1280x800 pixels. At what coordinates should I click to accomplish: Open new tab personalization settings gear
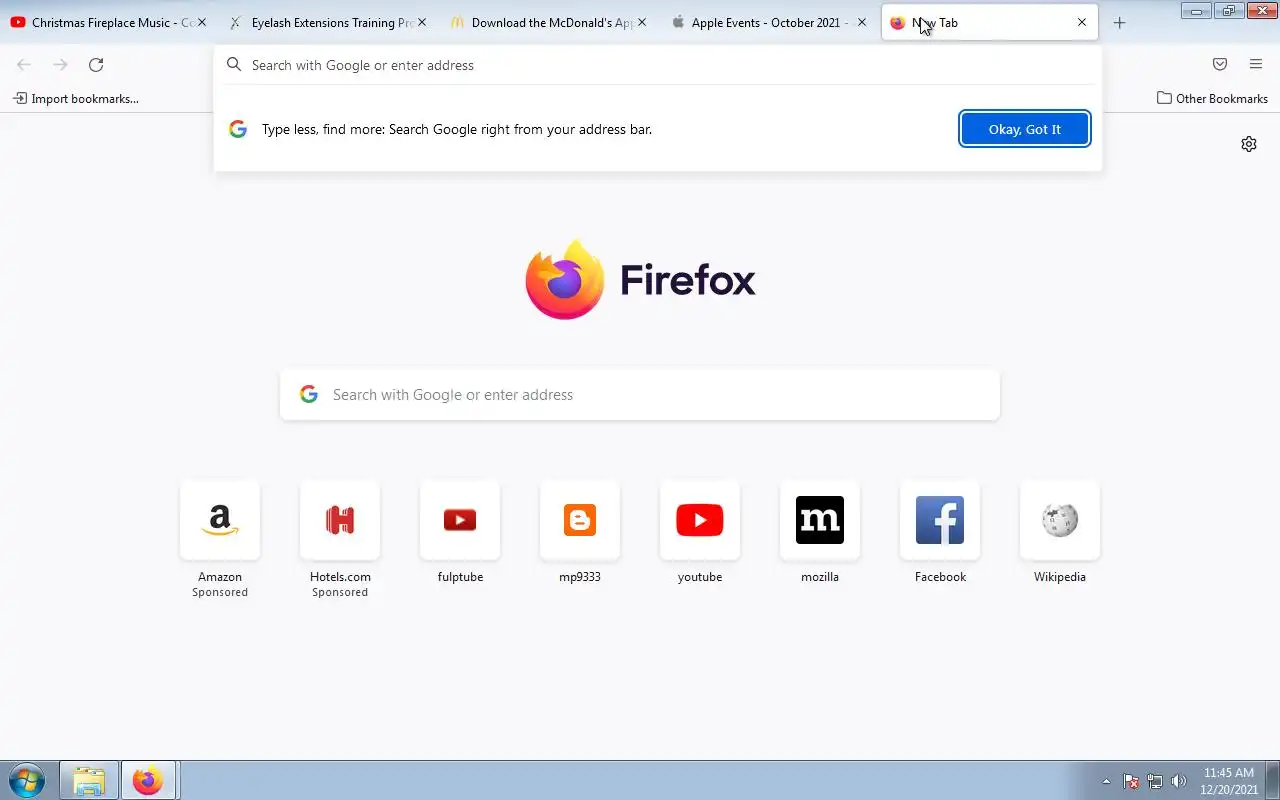1249,144
